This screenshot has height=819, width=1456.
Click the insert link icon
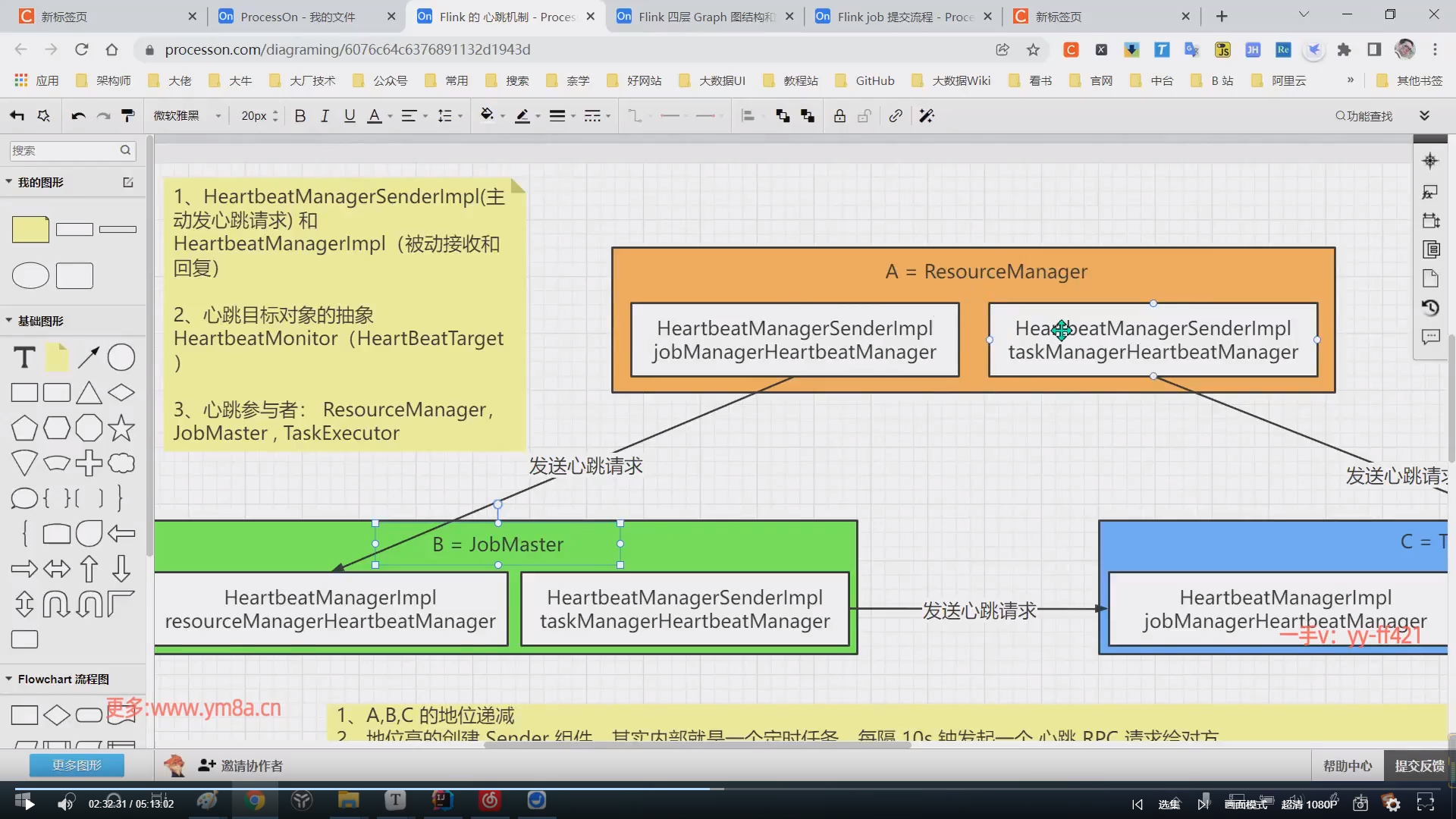(x=896, y=116)
